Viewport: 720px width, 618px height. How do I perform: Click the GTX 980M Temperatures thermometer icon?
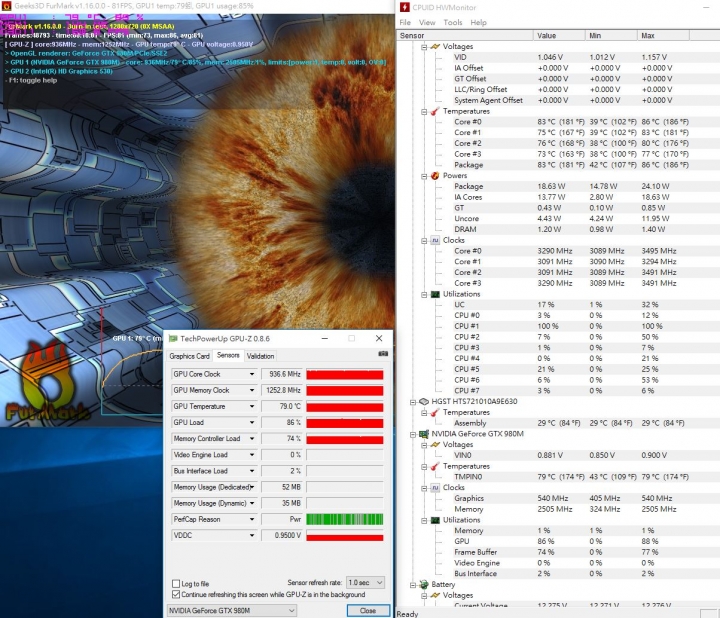[x=435, y=466]
